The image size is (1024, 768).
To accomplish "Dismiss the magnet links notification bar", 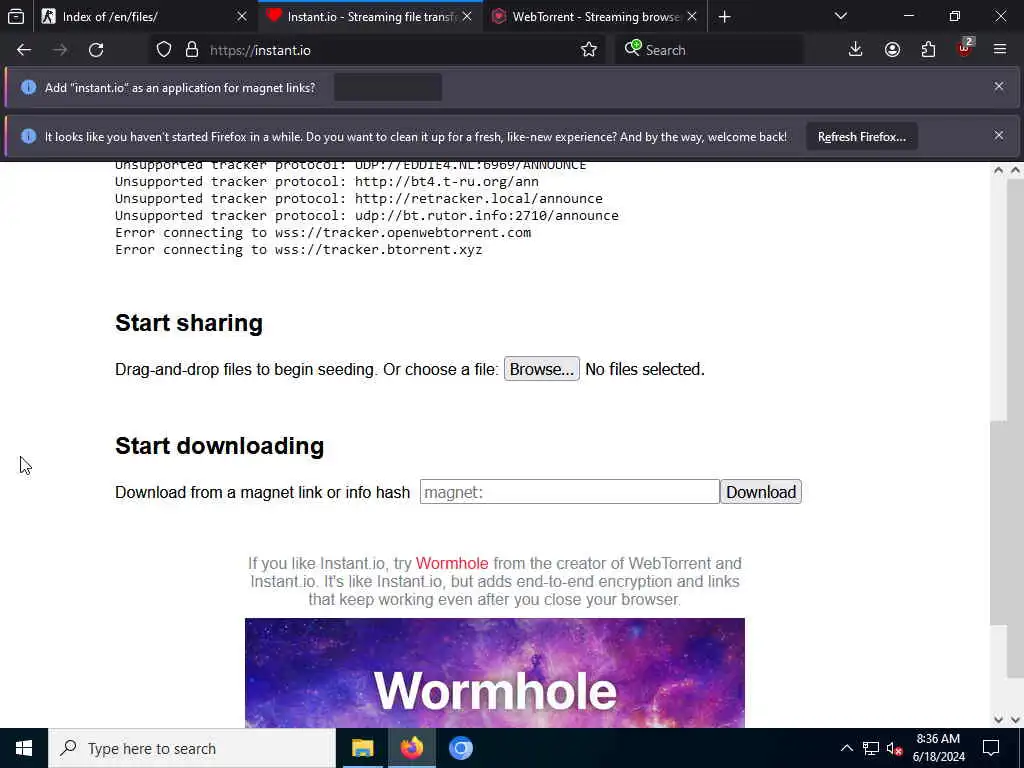I will point(999,86).
